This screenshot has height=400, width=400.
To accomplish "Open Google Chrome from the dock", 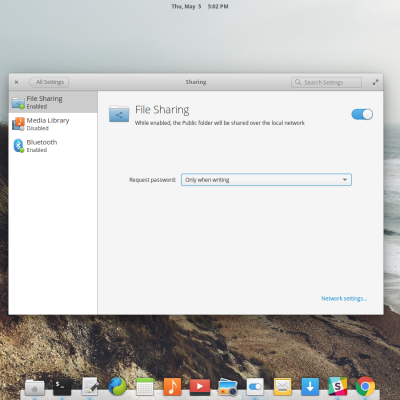I will pyautogui.click(x=365, y=387).
